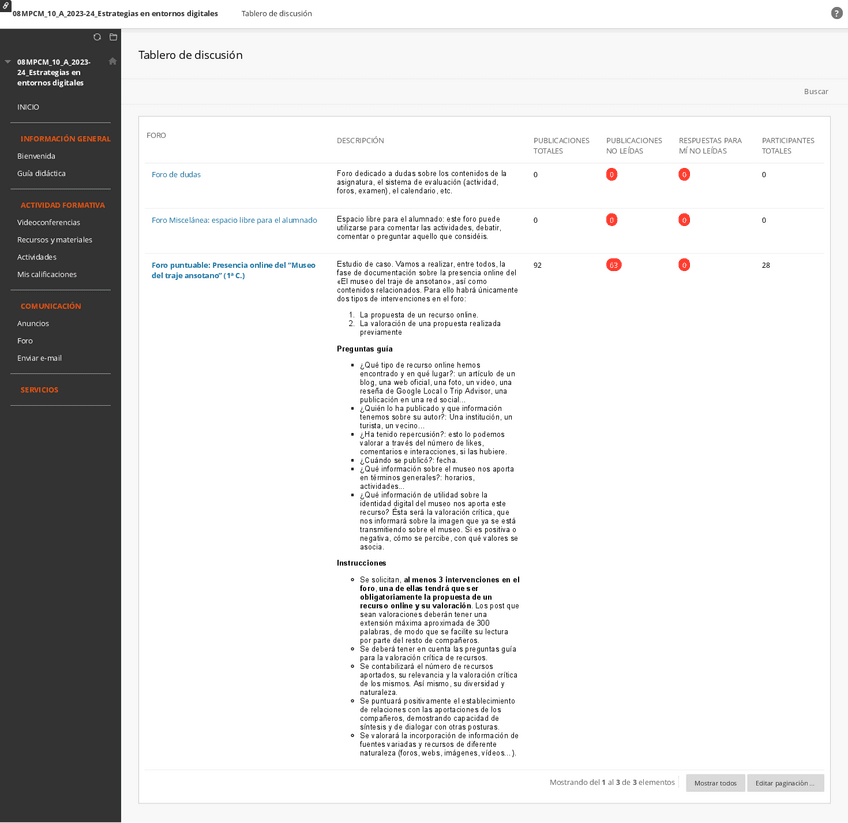This screenshot has width=848, height=823.
Task: Click the Instrucciones heading
Action: pyautogui.click(x=361, y=563)
